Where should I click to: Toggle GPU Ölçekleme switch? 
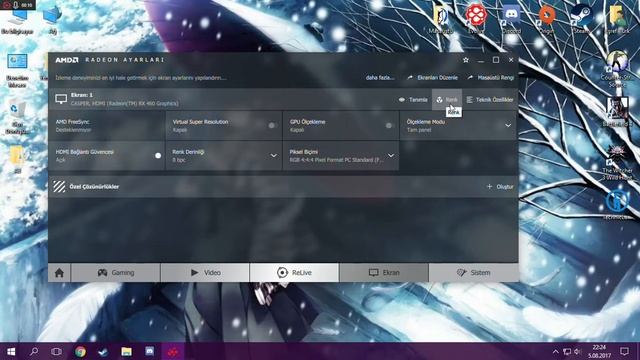[x=389, y=126]
